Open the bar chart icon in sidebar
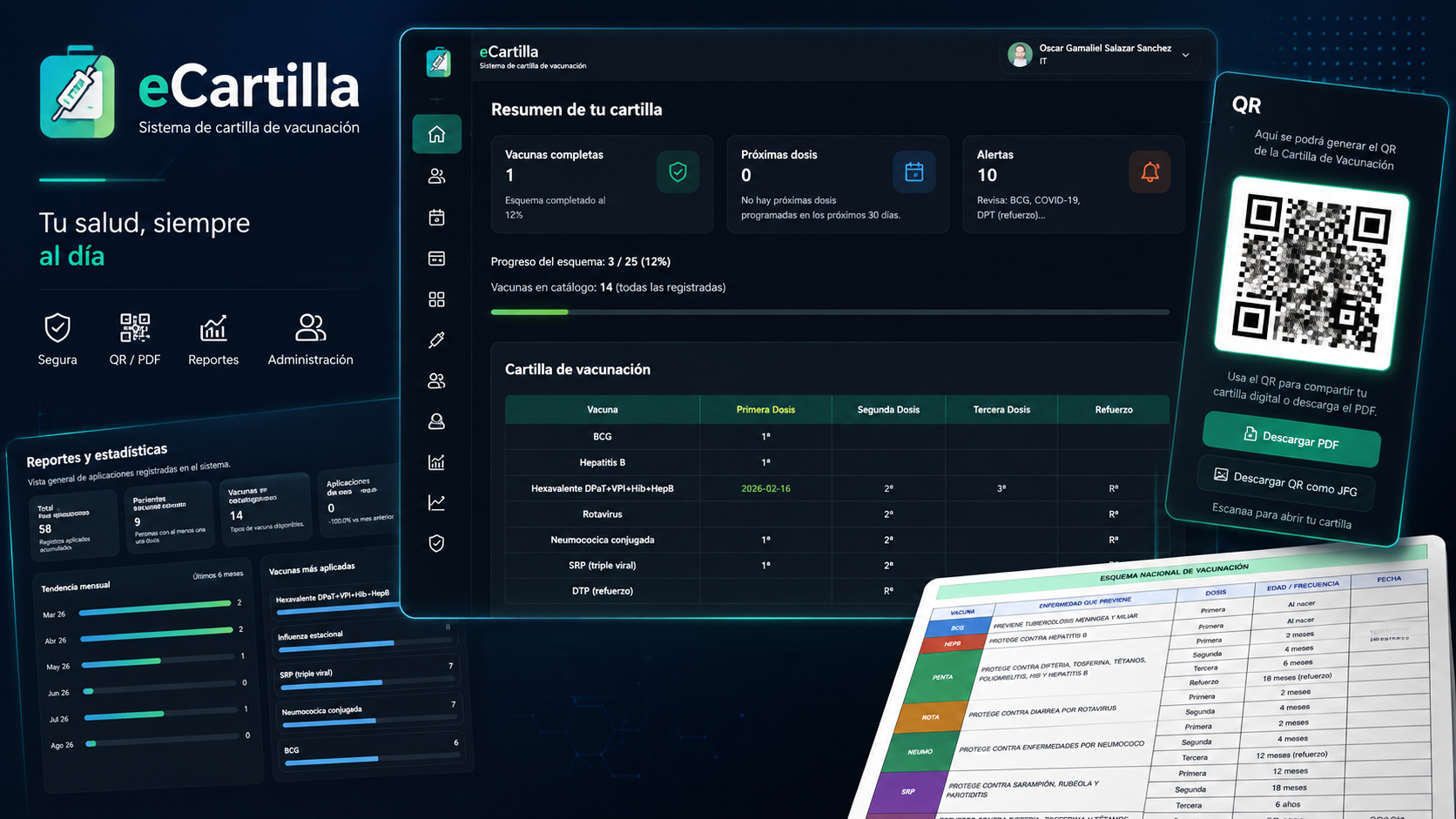Viewport: 1456px width, 819px height. pyautogui.click(x=436, y=462)
